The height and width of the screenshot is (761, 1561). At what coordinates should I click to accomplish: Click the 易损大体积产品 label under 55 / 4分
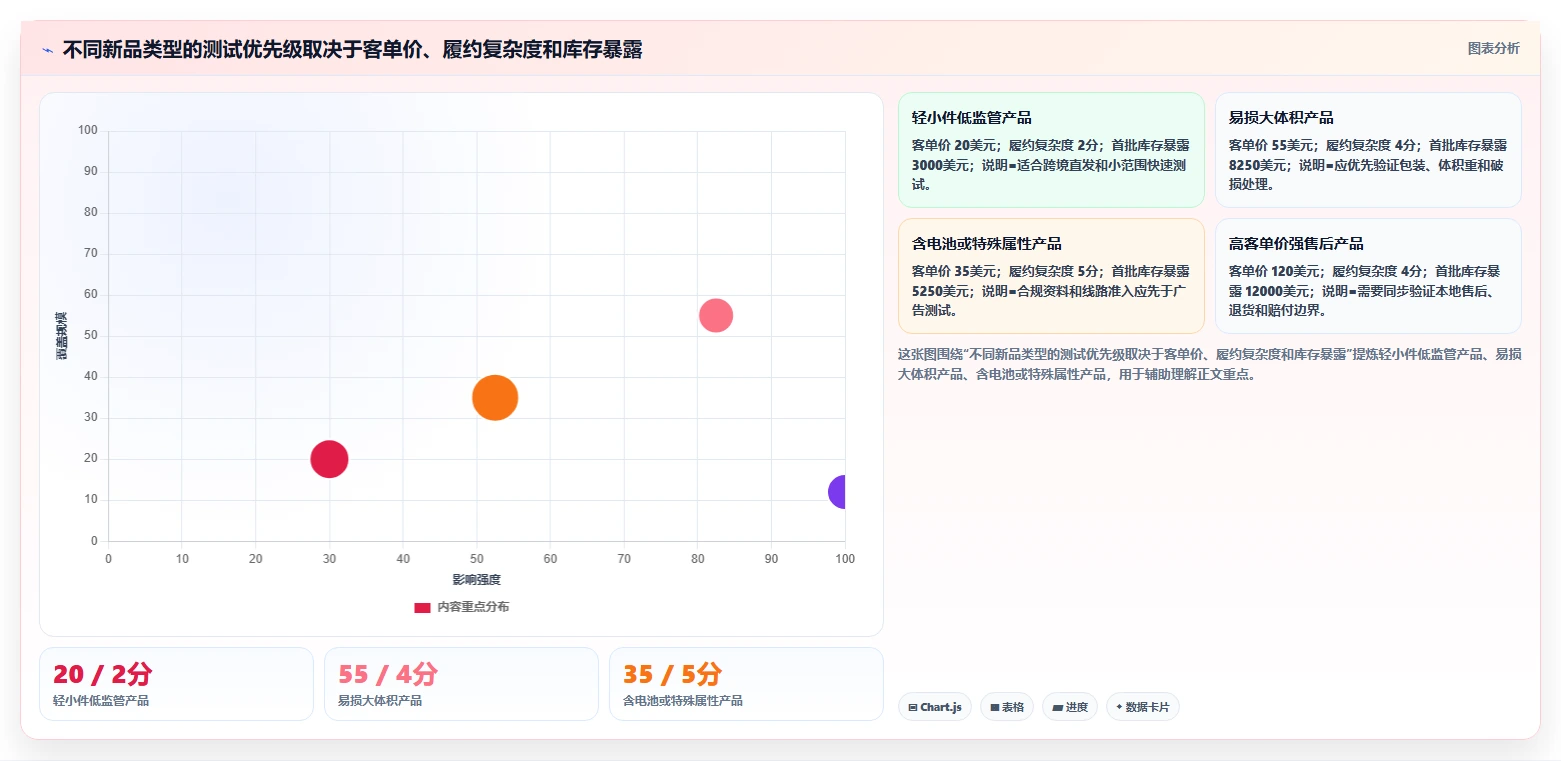(x=380, y=701)
